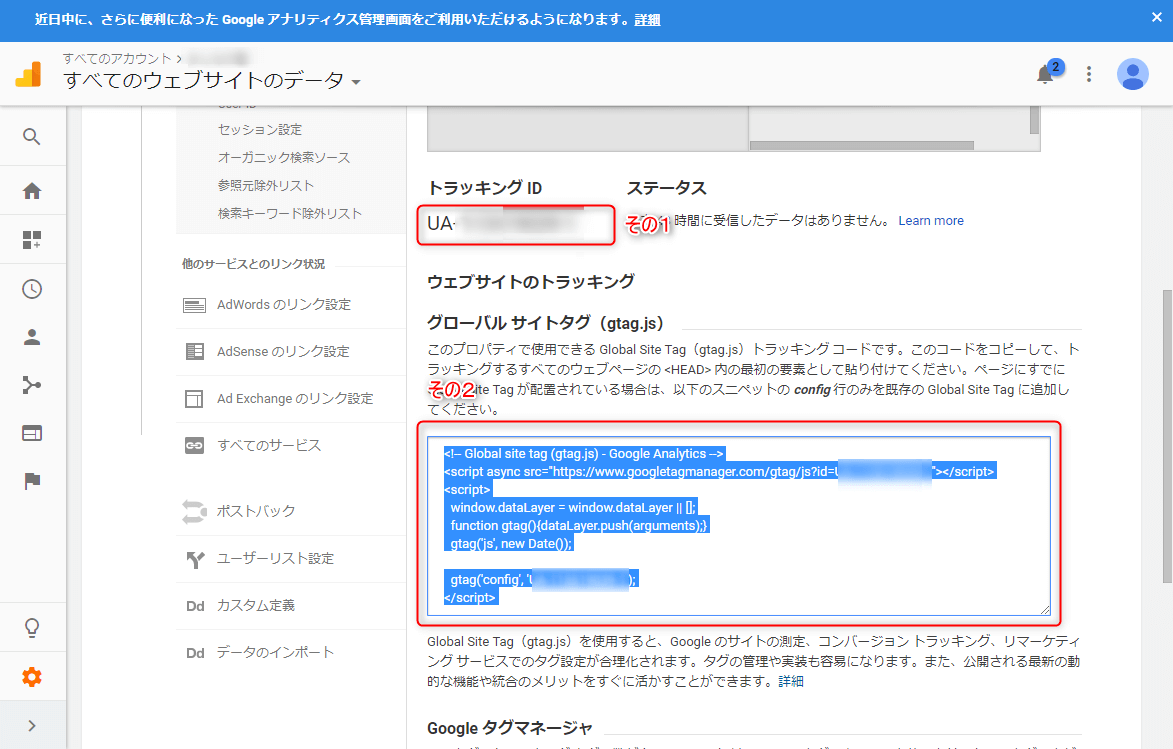Click the Admin gear icon

click(x=32, y=677)
